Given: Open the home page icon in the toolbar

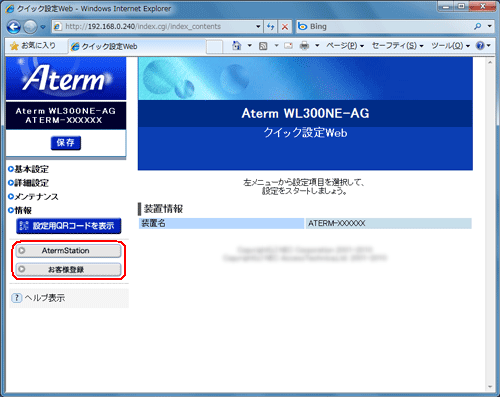Looking at the screenshot, I should point(236,46).
